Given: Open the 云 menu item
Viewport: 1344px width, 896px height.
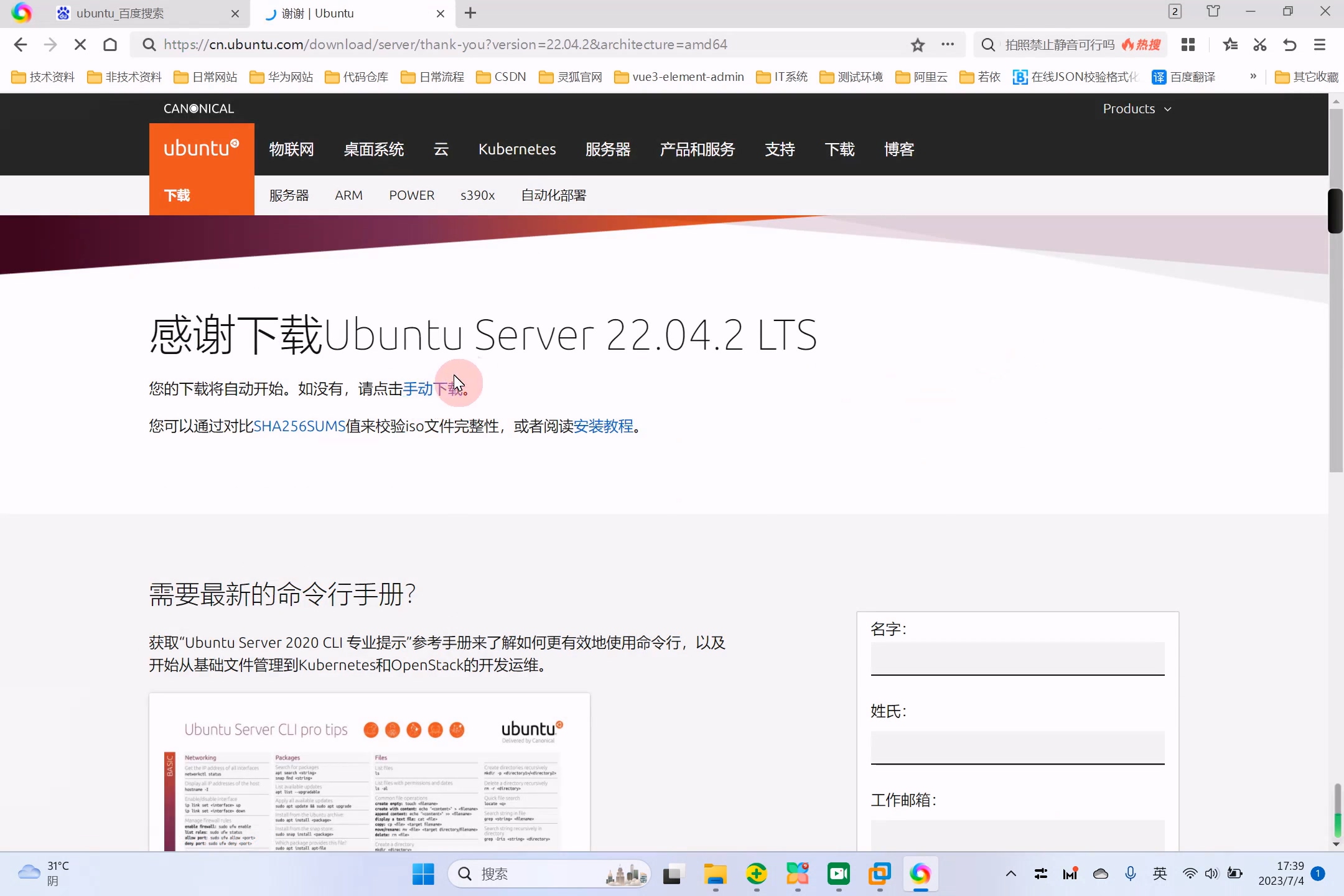Looking at the screenshot, I should (441, 149).
